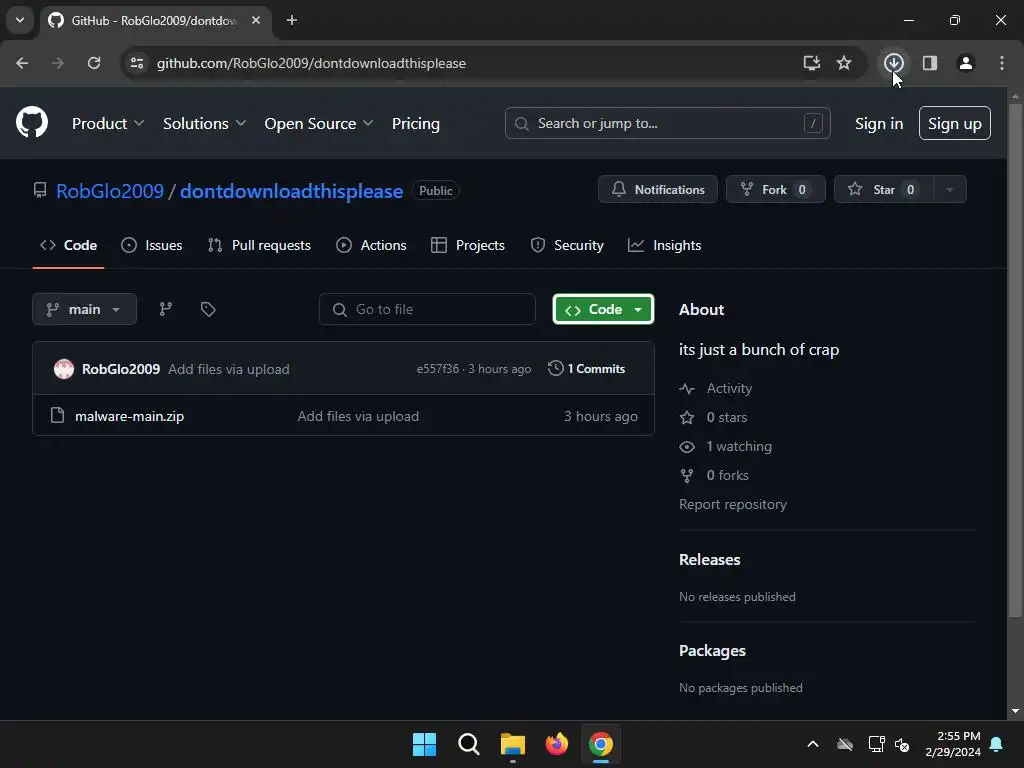1024x768 pixels.
Task: Switch to Actions tab
Action: 371,245
